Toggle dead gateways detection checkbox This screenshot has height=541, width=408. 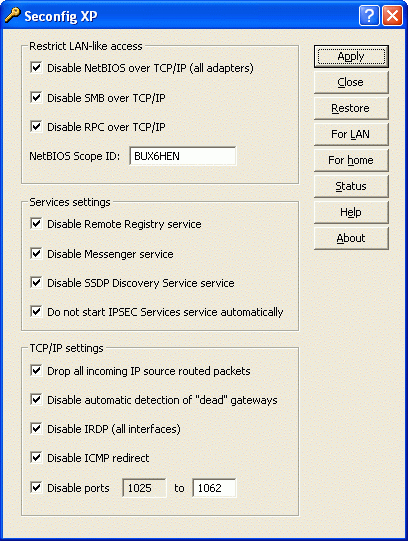(x=36, y=400)
